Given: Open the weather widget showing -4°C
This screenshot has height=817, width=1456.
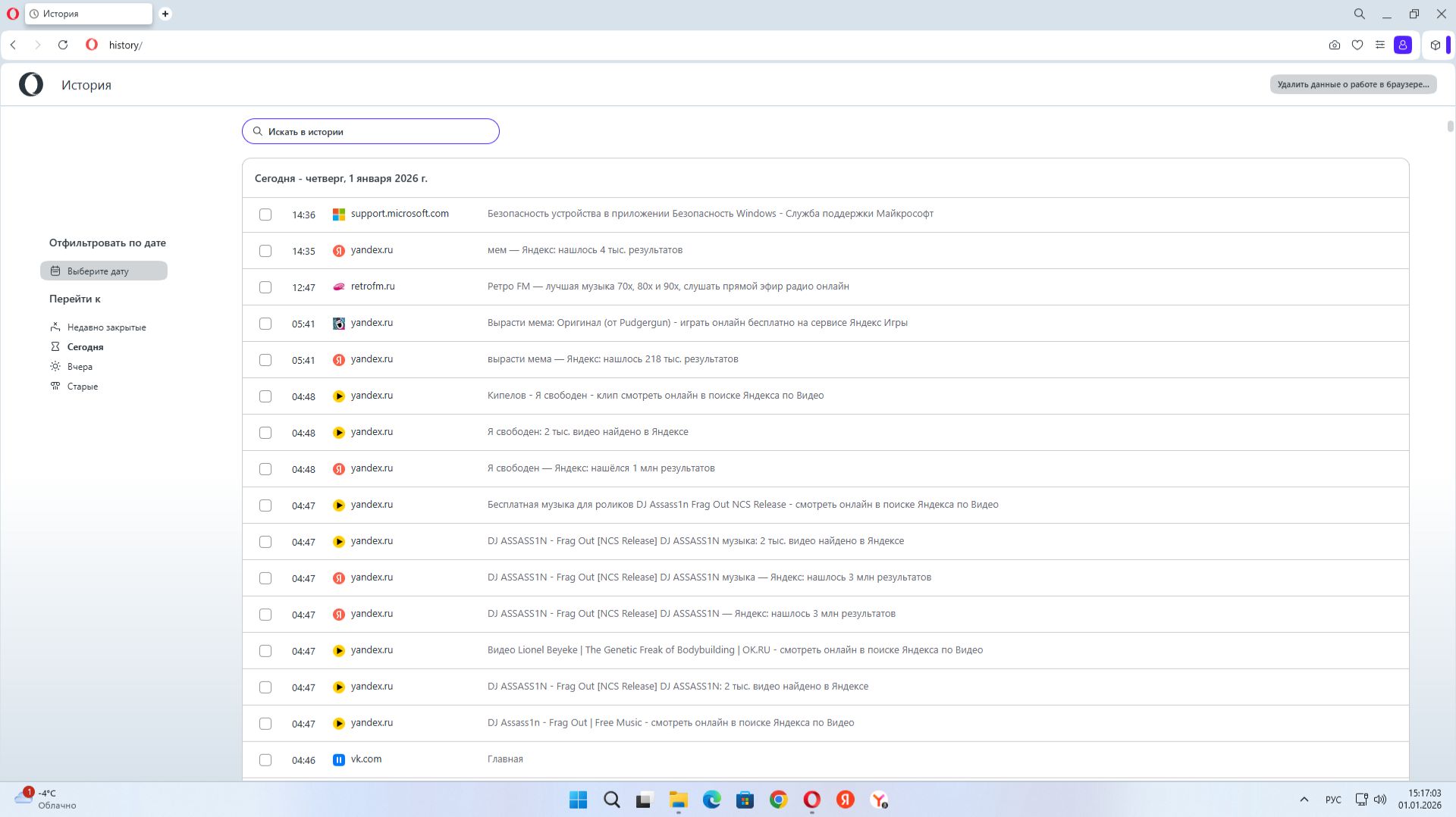Looking at the screenshot, I should click(x=45, y=800).
